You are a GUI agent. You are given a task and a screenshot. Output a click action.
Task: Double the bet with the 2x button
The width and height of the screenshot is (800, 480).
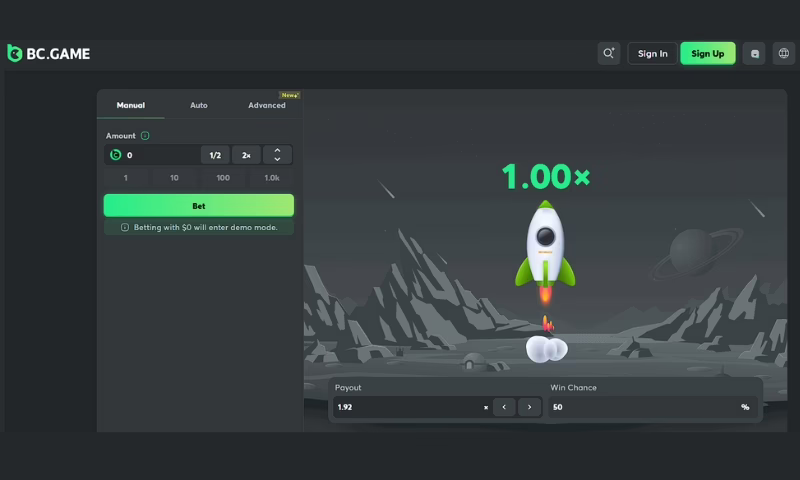[246, 155]
